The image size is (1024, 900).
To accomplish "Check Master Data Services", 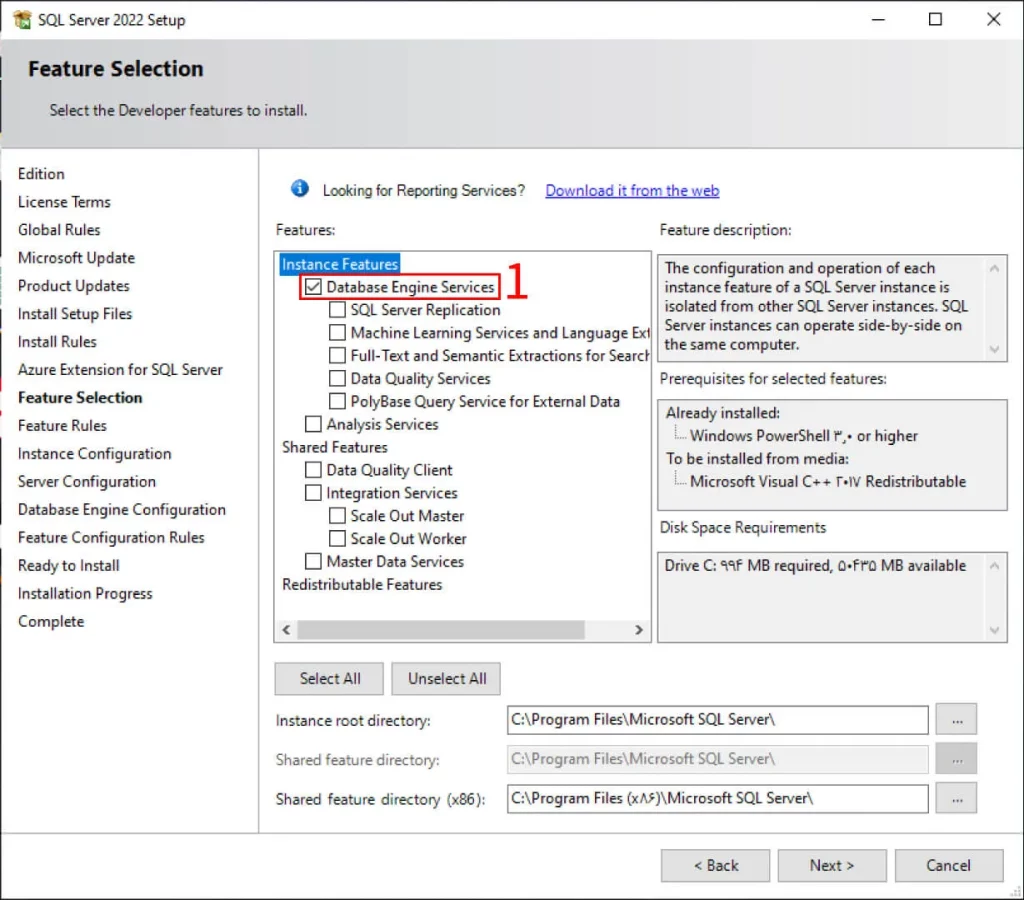I will 313,561.
